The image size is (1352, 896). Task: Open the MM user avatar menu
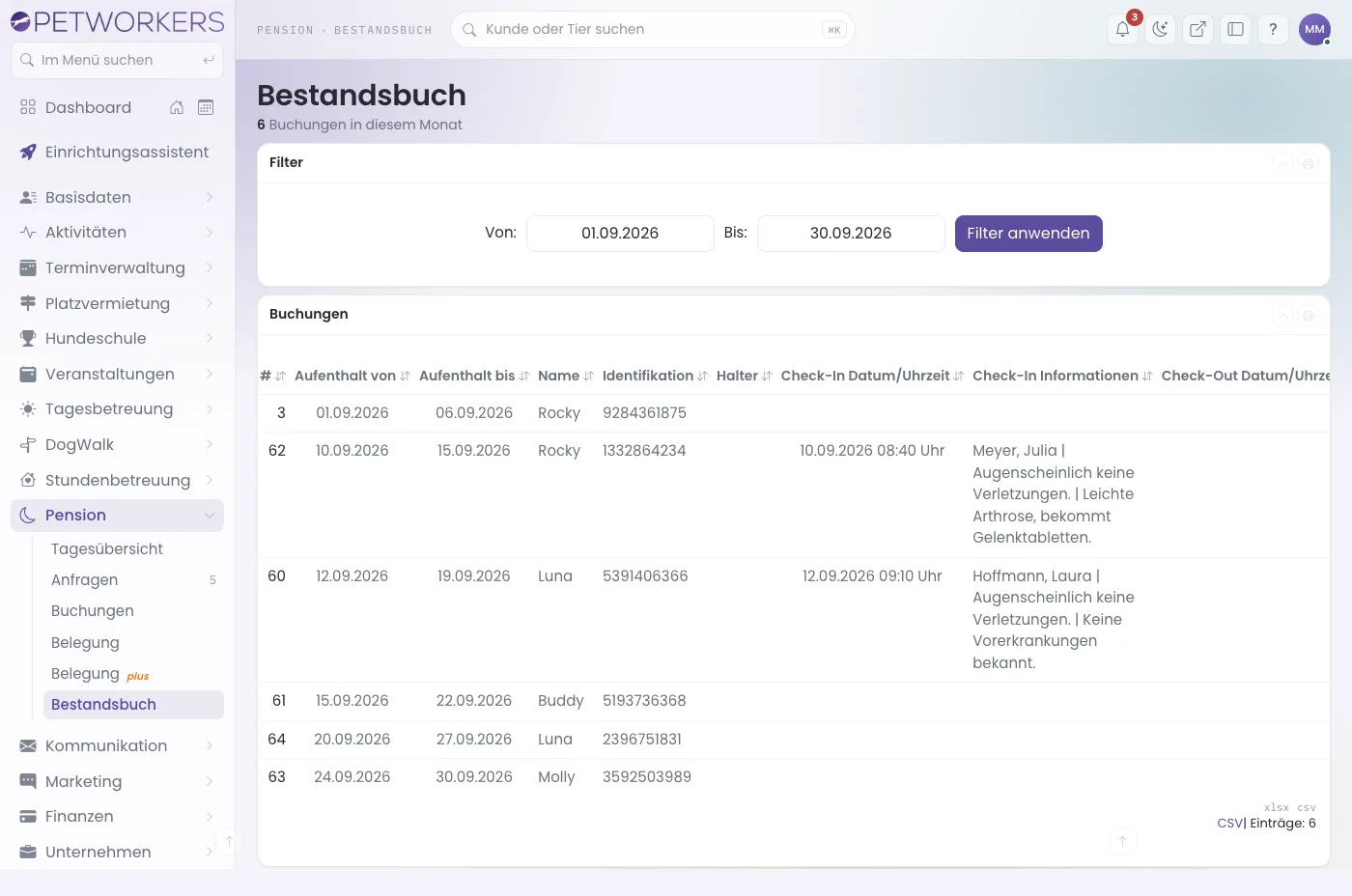[x=1314, y=29]
